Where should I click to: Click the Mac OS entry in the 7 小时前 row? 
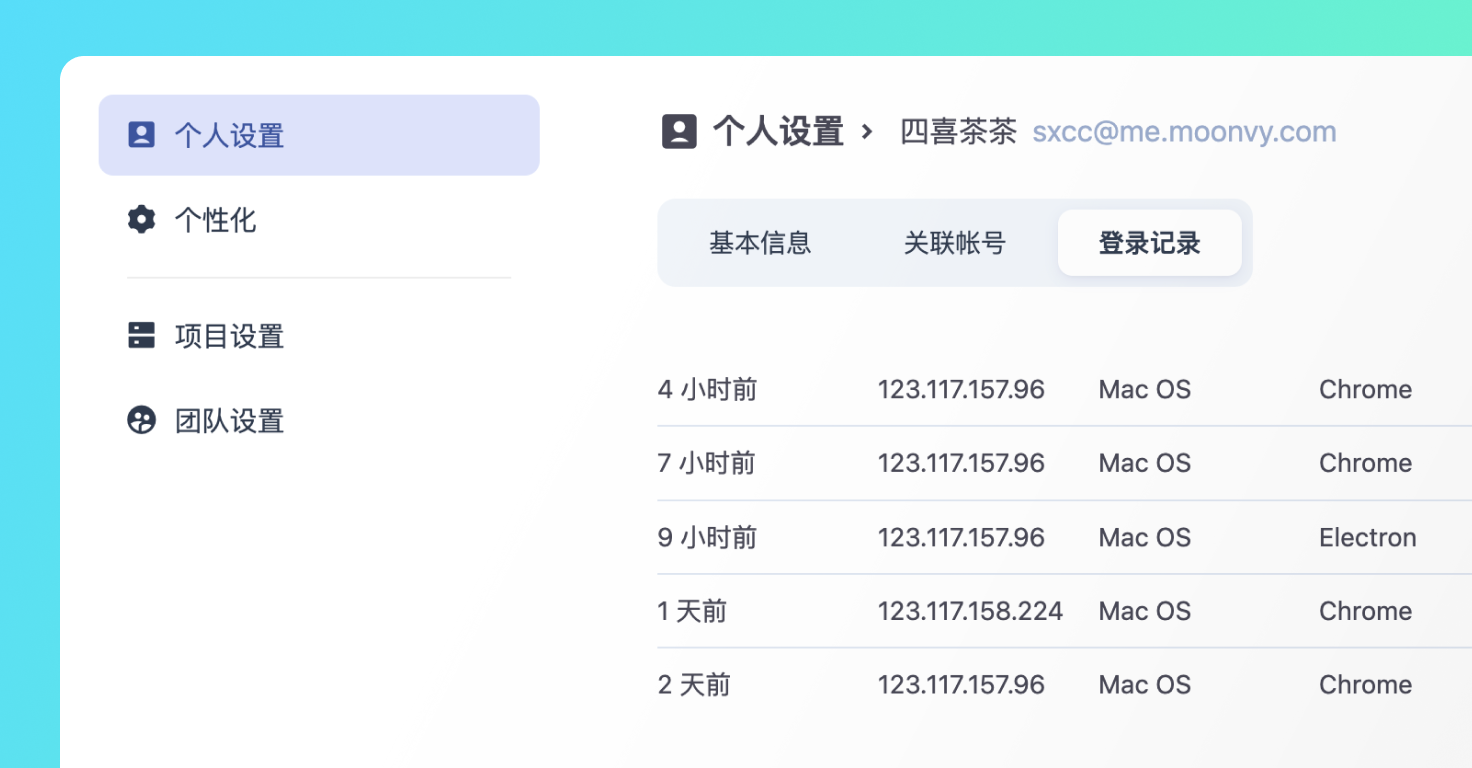tap(1144, 463)
